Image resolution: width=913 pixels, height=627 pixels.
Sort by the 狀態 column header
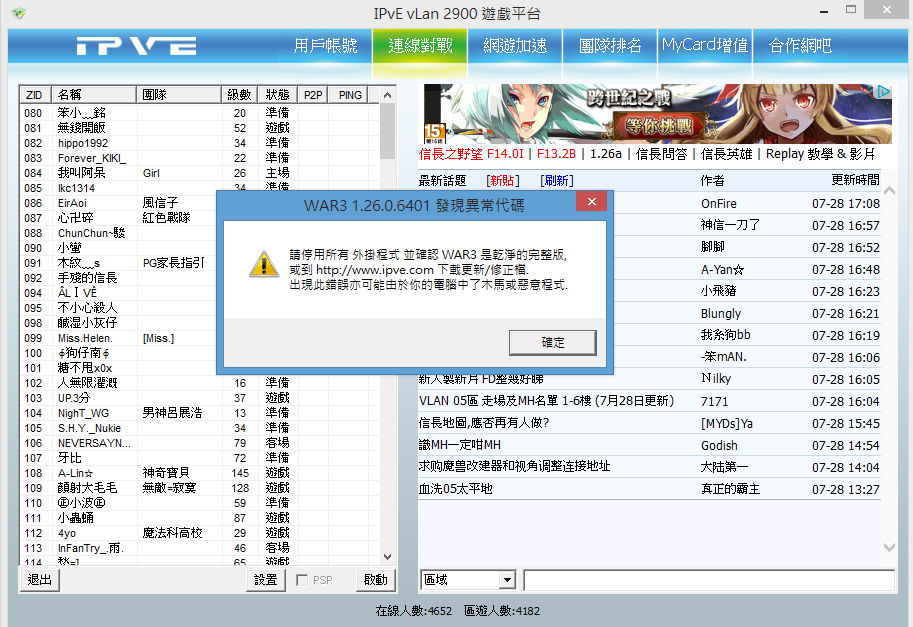[277, 95]
